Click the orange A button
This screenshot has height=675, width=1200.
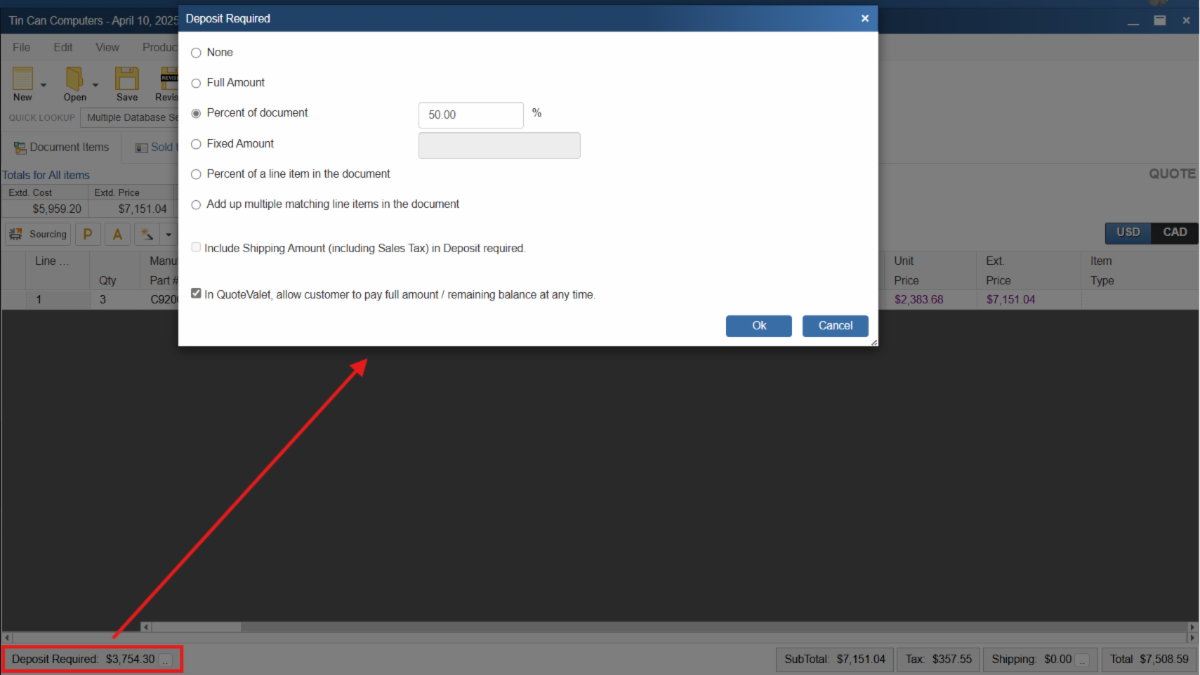(117, 234)
